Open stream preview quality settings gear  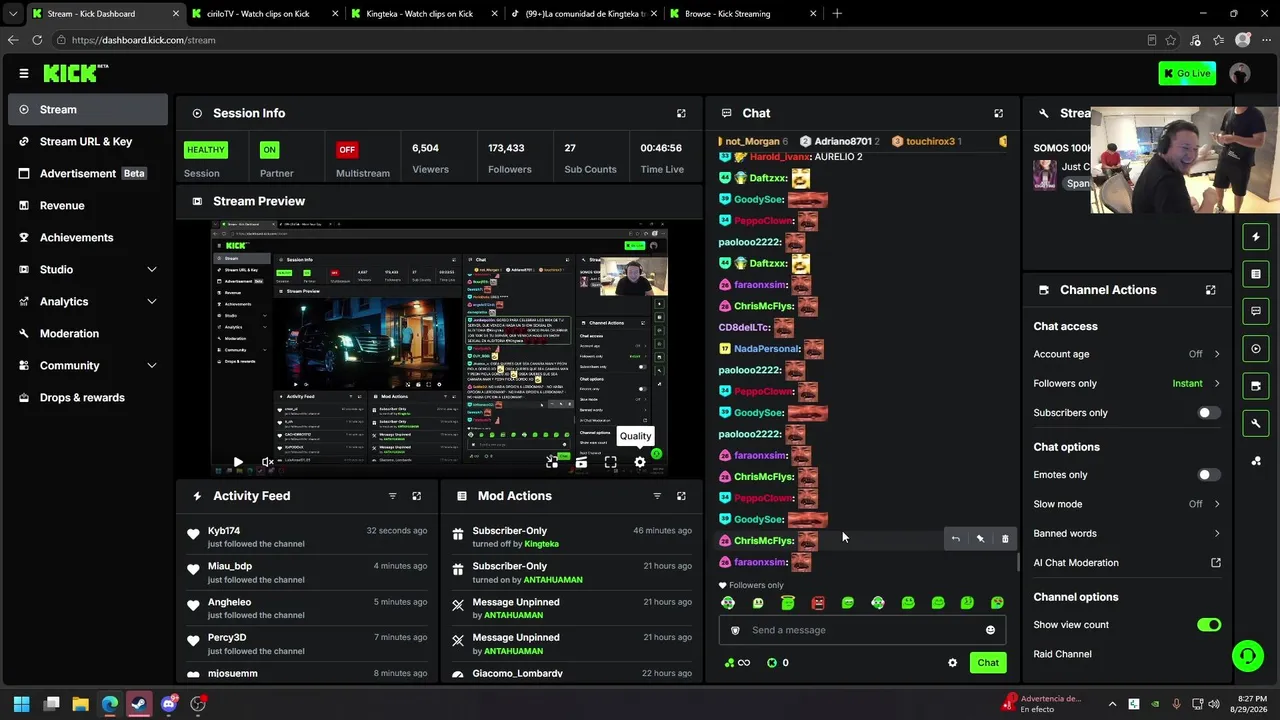pos(640,462)
